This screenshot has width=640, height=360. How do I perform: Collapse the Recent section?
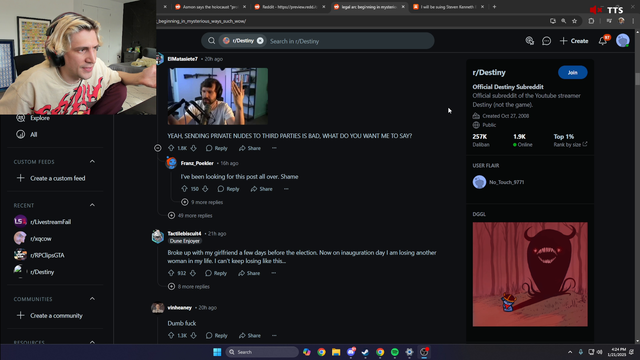(x=92, y=205)
